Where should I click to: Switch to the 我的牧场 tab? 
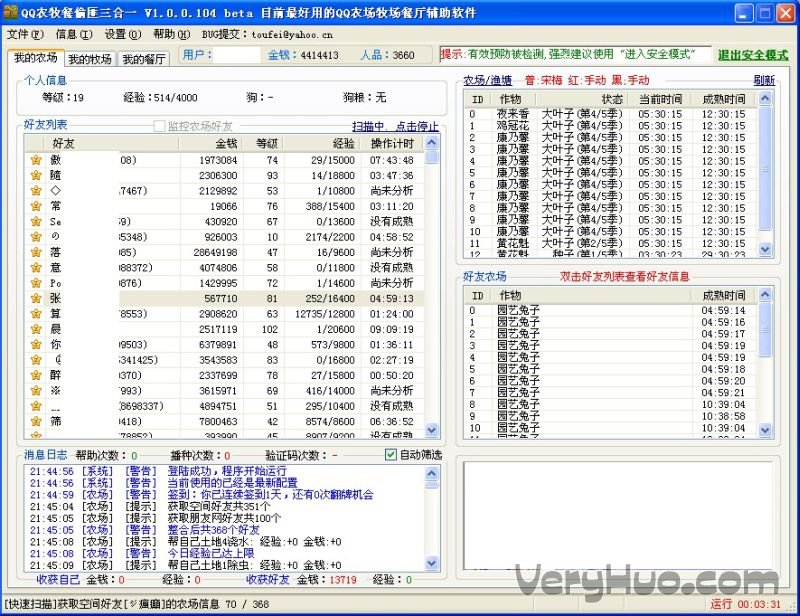[90, 59]
